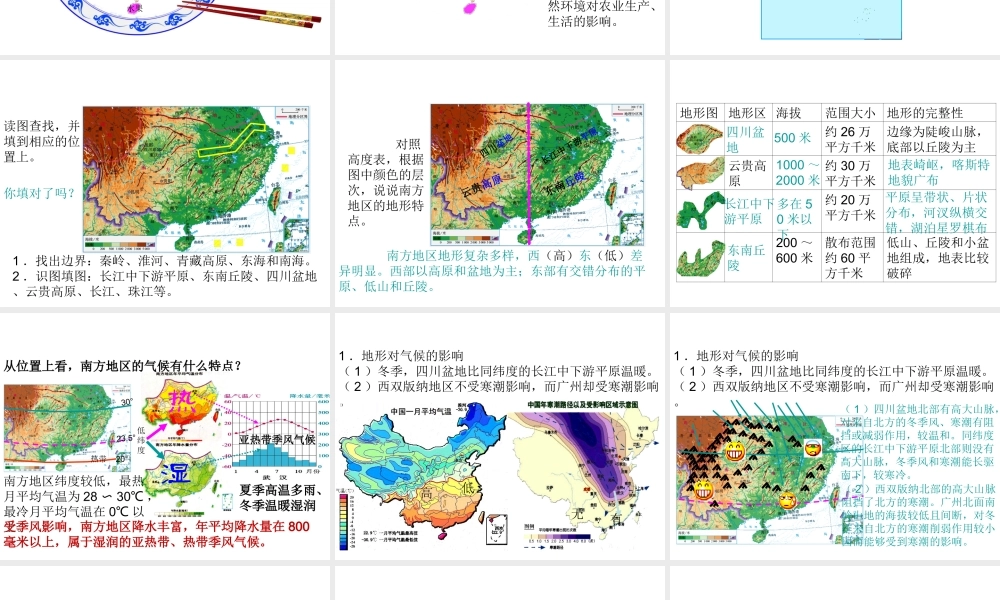Click the 平原呈带状、片状分布 cell
This screenshot has width=1000, height=600.
click(x=937, y=212)
